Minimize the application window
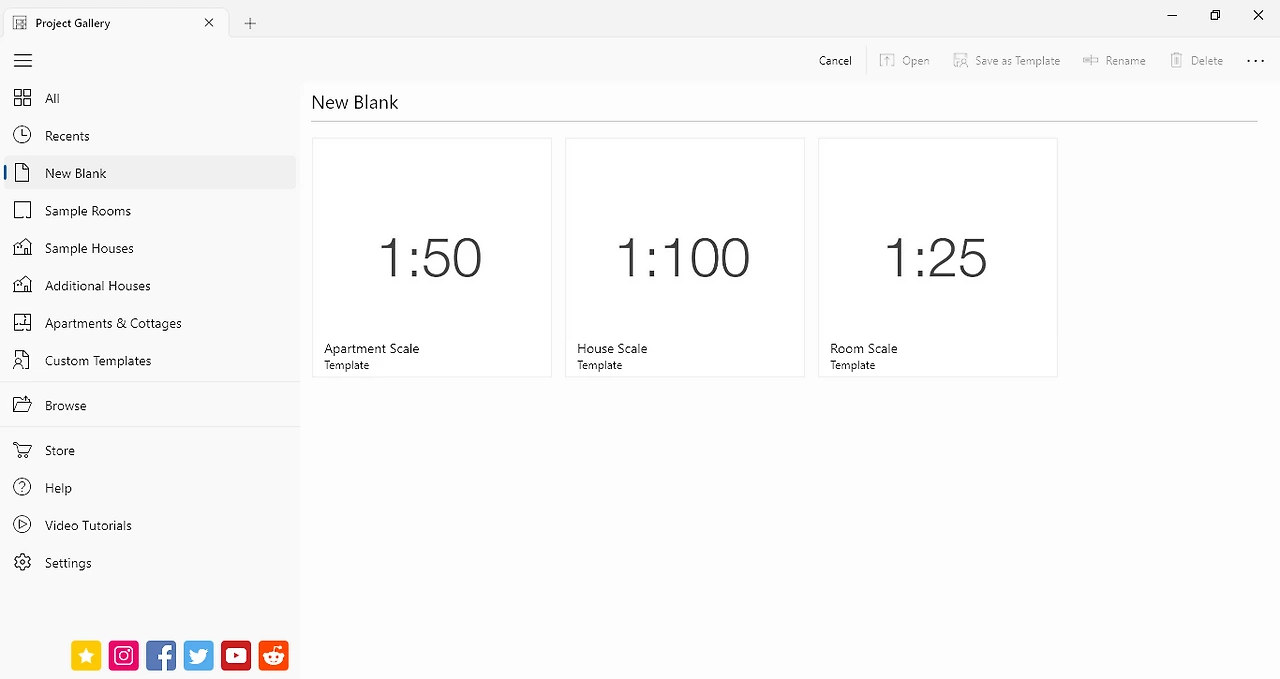The width and height of the screenshot is (1280, 679). pos(1171,15)
